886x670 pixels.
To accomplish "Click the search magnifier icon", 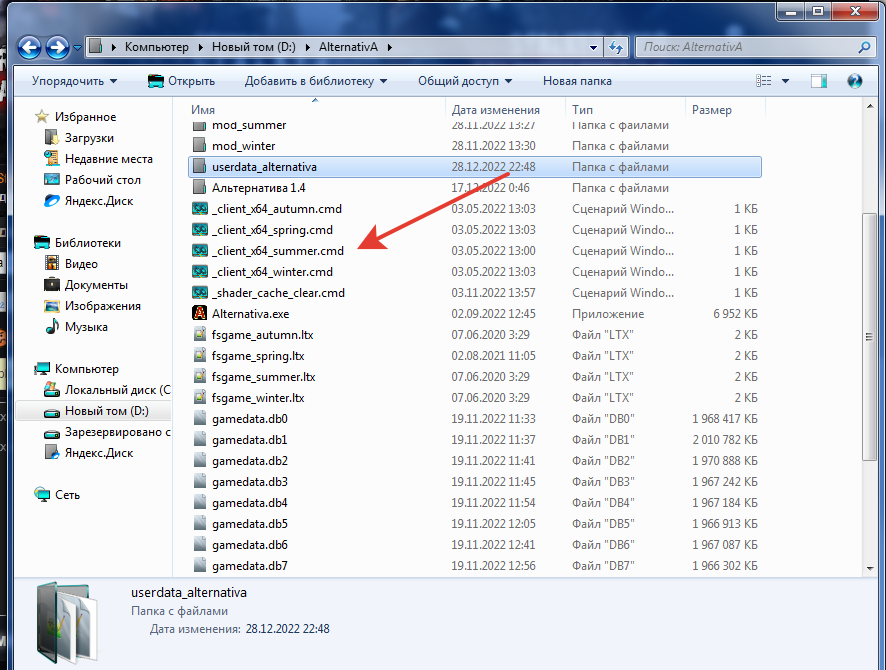I will pyautogui.click(x=864, y=47).
